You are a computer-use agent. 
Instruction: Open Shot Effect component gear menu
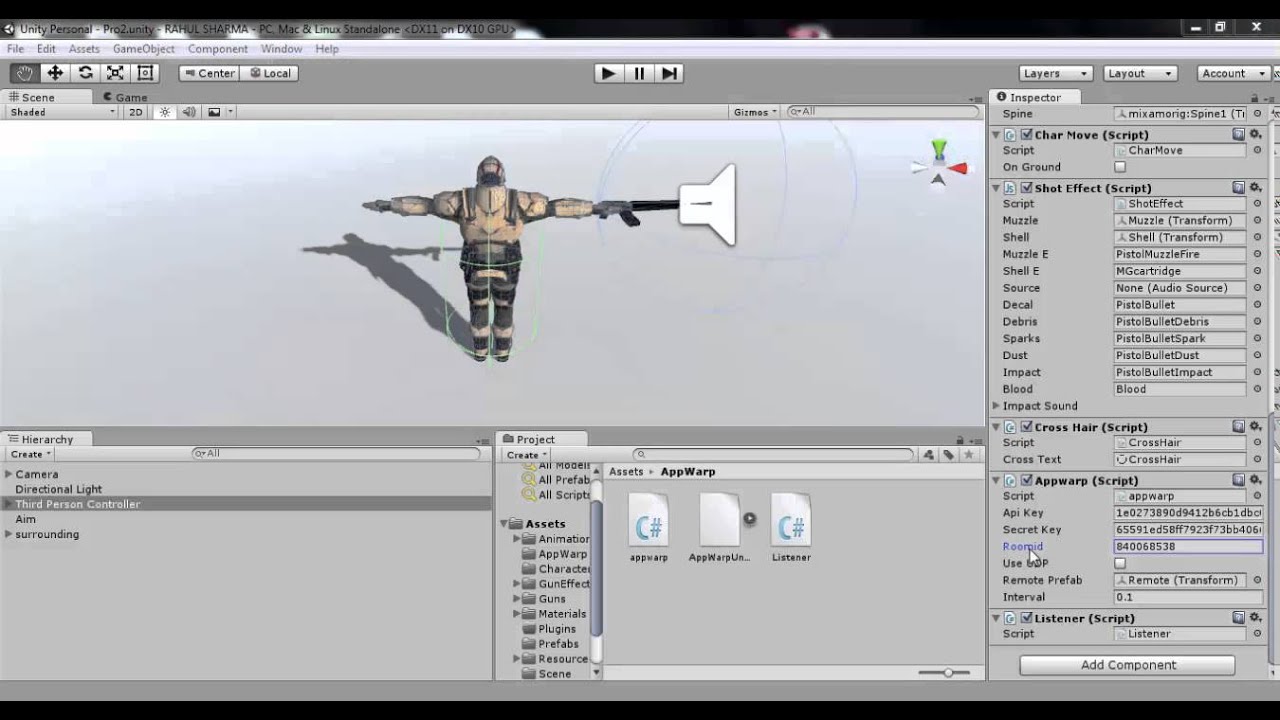(1256, 187)
